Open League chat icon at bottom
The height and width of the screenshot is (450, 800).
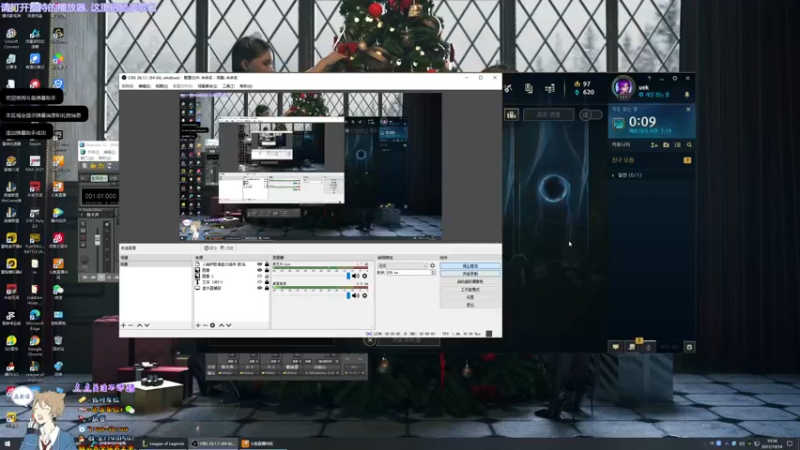[616, 347]
